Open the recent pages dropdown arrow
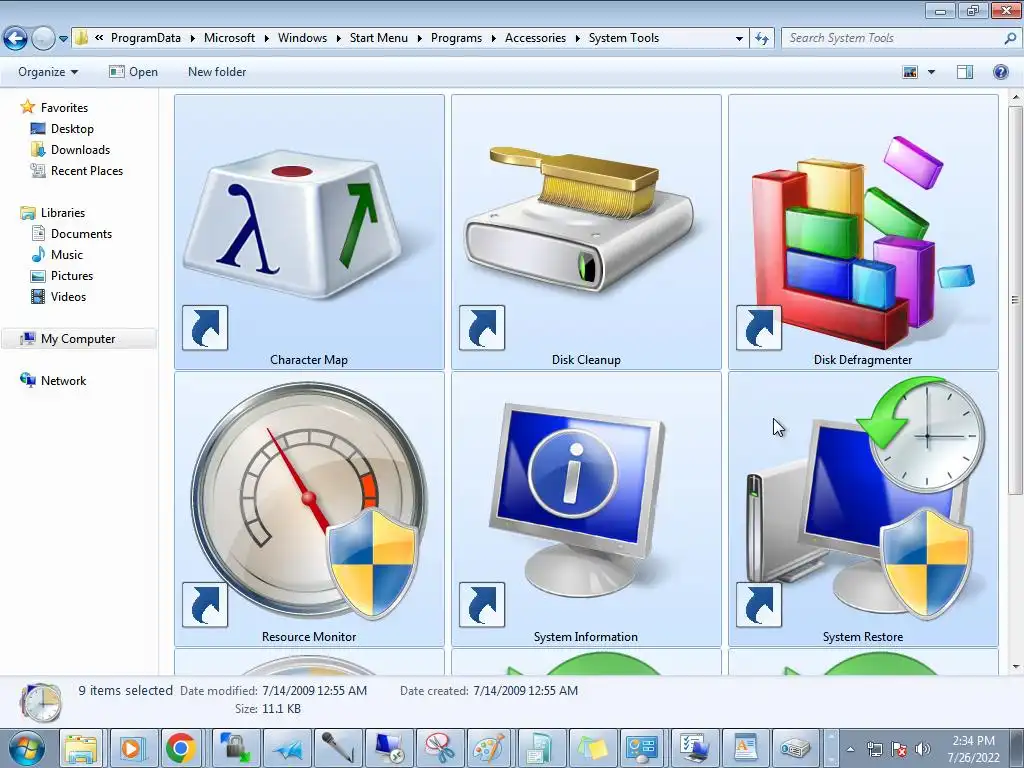 pos(63,39)
